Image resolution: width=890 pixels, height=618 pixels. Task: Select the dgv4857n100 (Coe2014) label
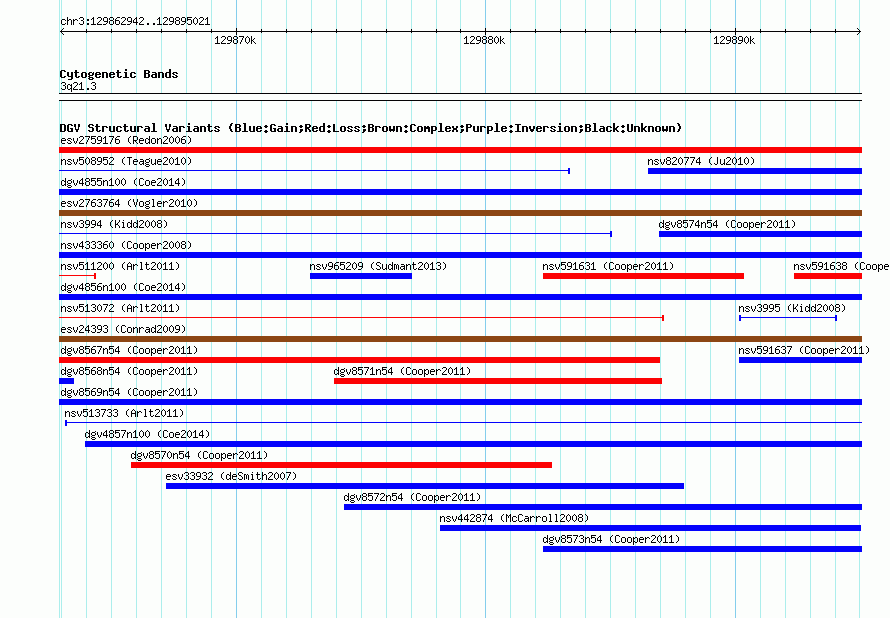coord(147,434)
